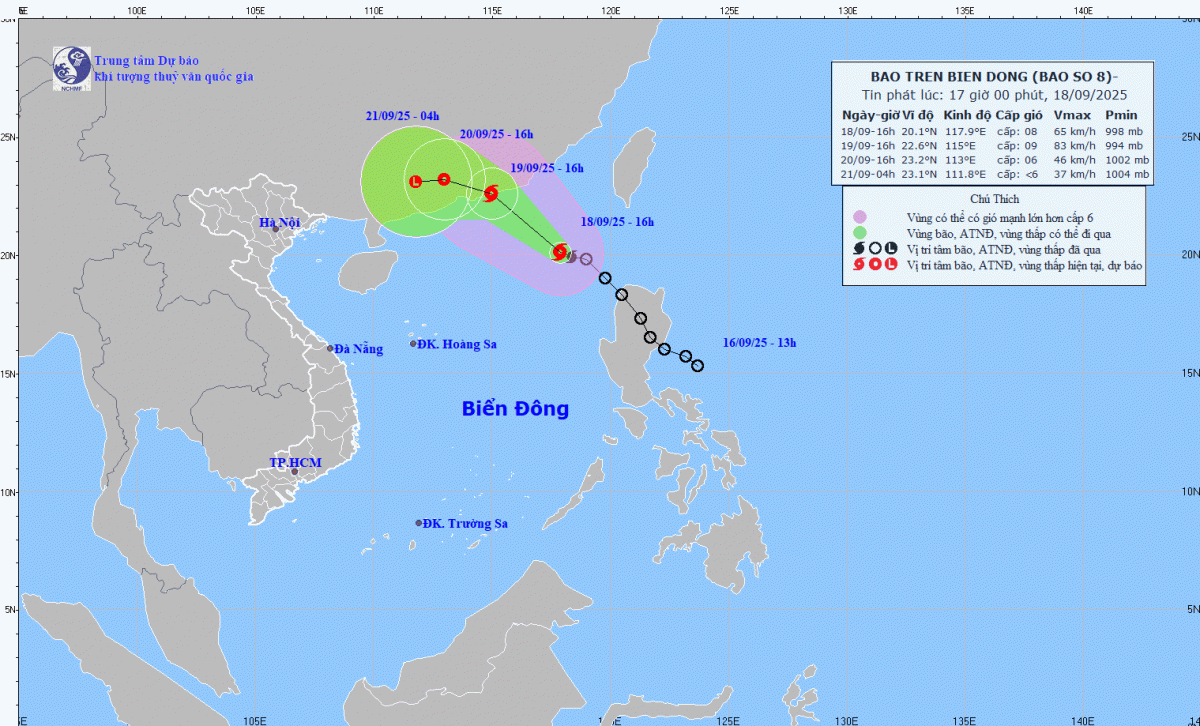Click the Hà Nội city dot marker

276,229
